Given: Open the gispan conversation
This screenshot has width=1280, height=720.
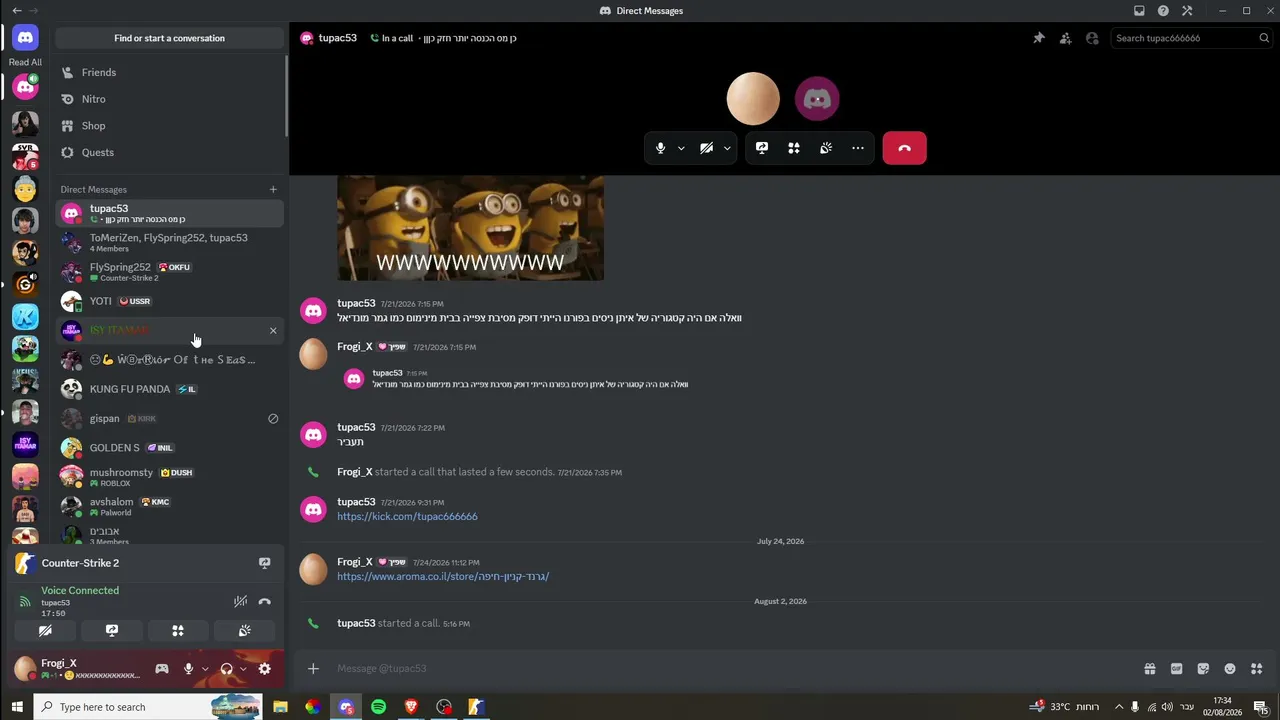Looking at the screenshot, I should (x=169, y=418).
